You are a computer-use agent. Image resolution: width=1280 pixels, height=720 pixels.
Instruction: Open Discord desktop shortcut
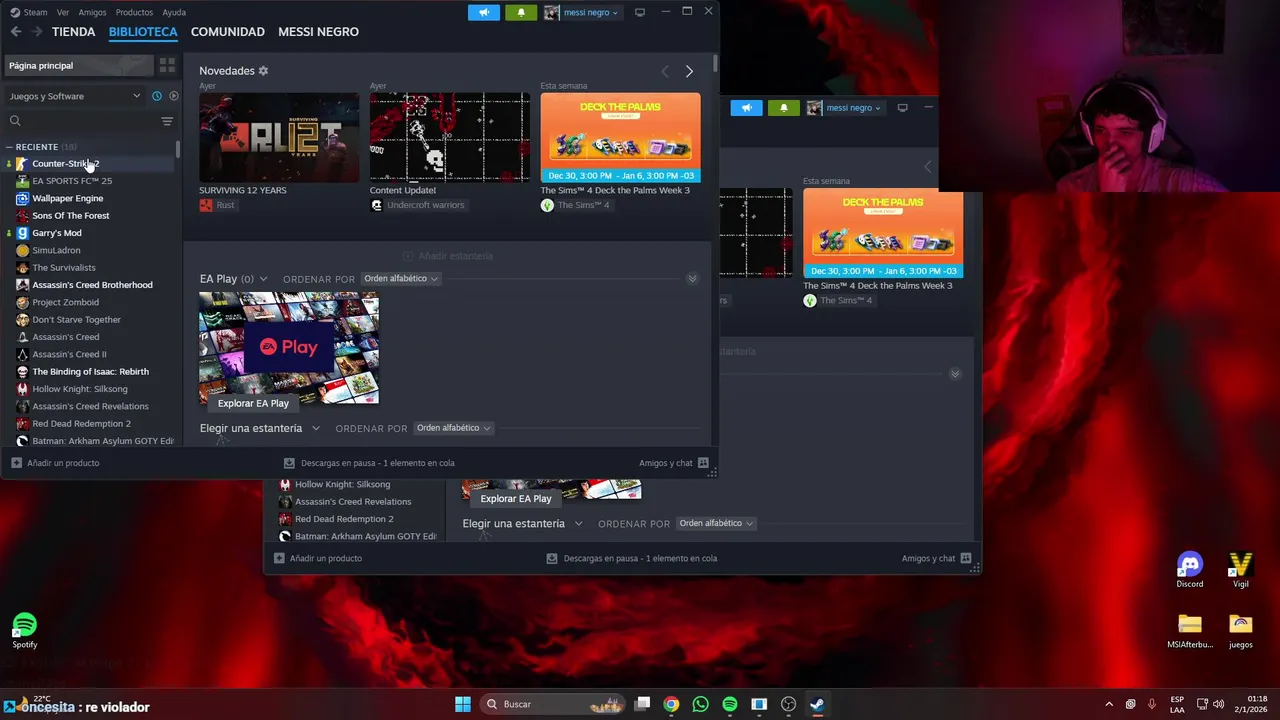(x=1190, y=570)
